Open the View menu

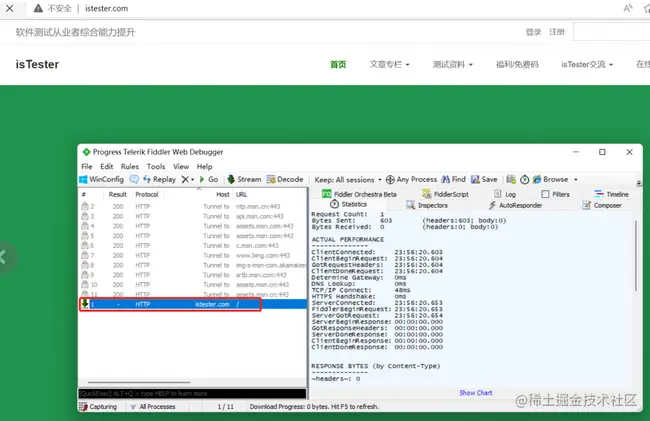181,167
